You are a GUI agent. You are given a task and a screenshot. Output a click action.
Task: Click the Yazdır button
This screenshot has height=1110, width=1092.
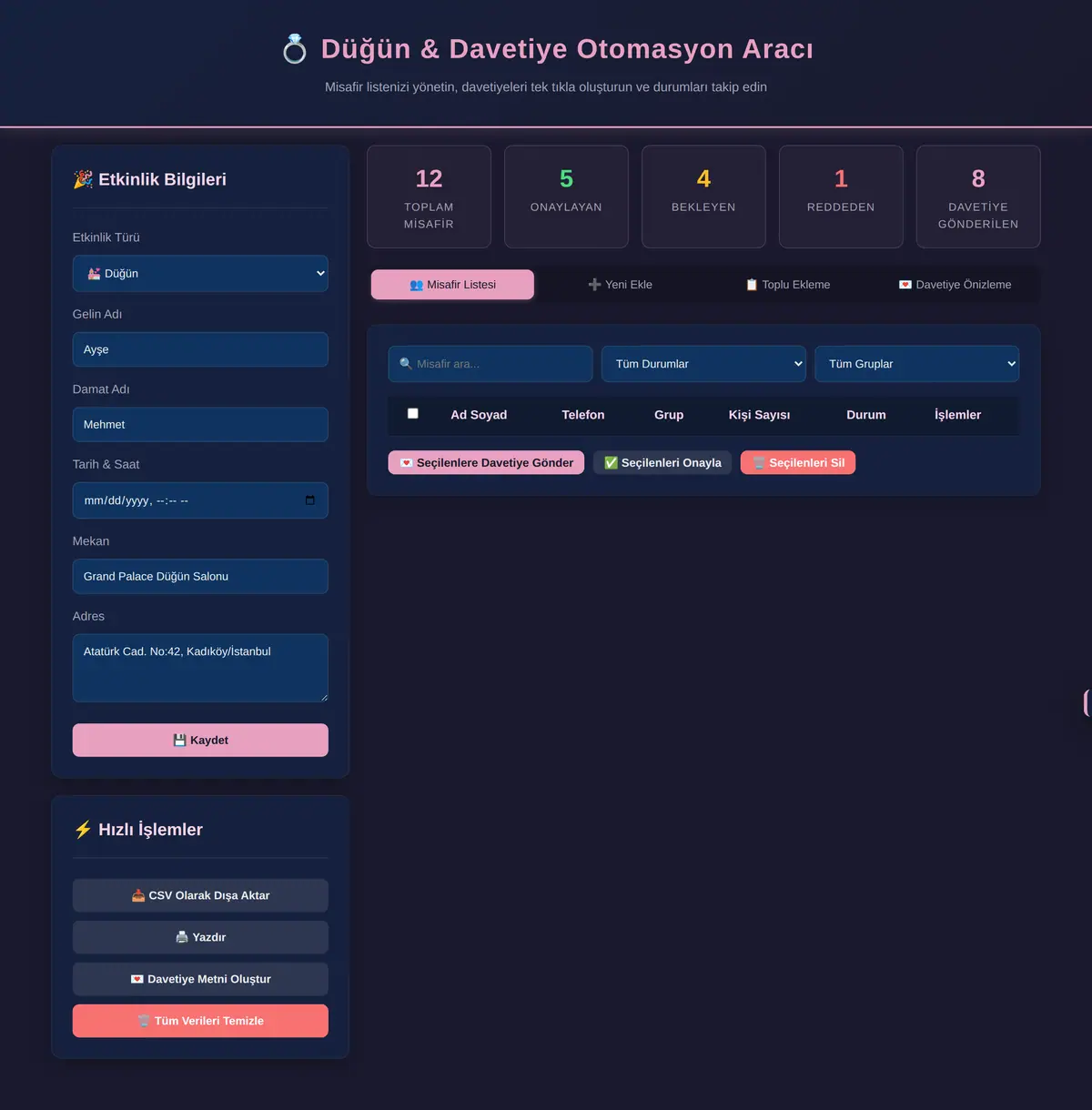click(x=200, y=937)
